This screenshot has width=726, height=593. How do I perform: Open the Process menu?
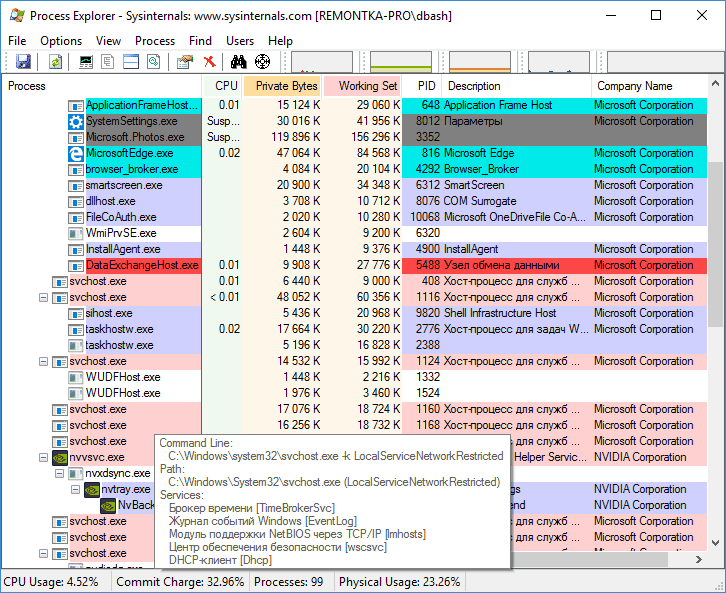point(155,41)
